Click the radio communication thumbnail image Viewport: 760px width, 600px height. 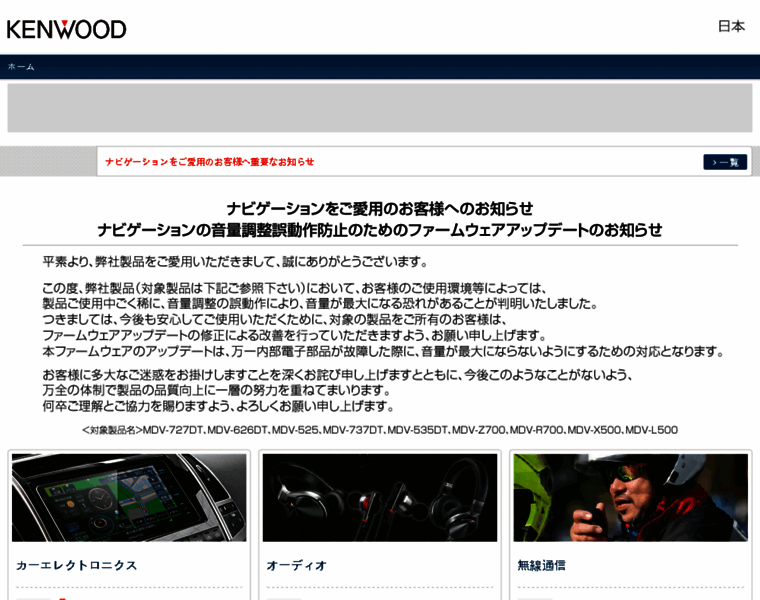[x=631, y=497]
